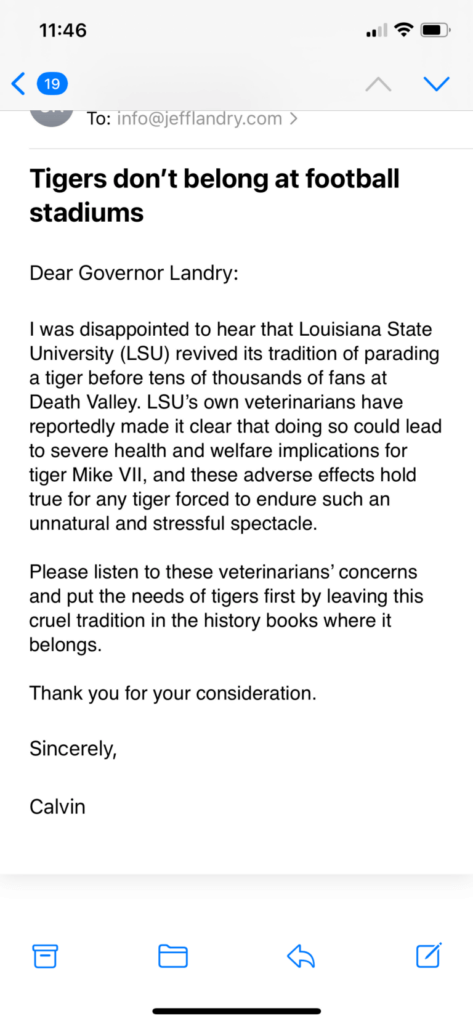This screenshot has width=473, height=1024.
Task: Tap the 'Dear Governor Landry:' greeting line
Action: click(x=134, y=273)
